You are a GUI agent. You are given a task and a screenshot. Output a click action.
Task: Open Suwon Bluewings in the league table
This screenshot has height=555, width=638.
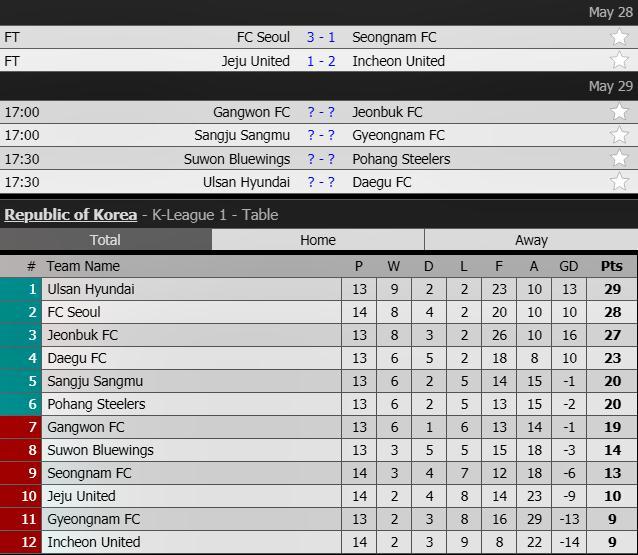click(100, 450)
